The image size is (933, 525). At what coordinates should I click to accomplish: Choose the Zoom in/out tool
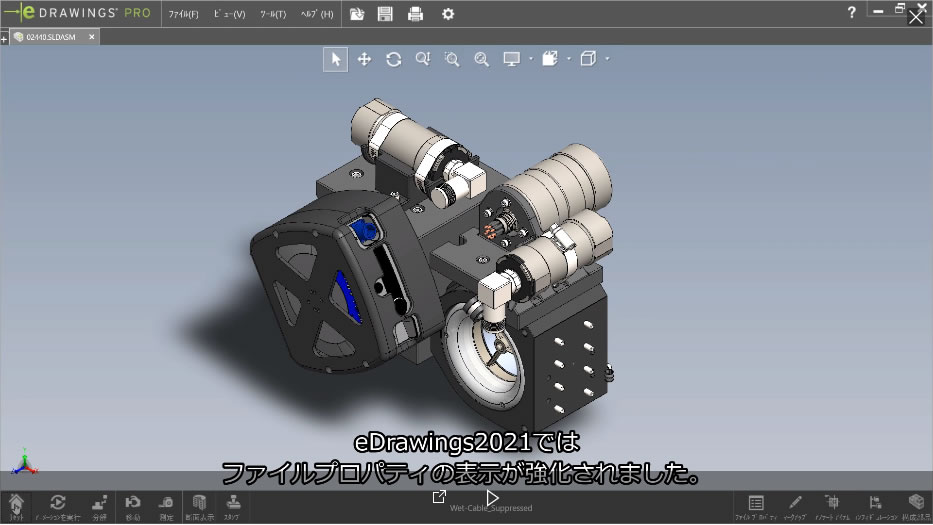(423, 59)
